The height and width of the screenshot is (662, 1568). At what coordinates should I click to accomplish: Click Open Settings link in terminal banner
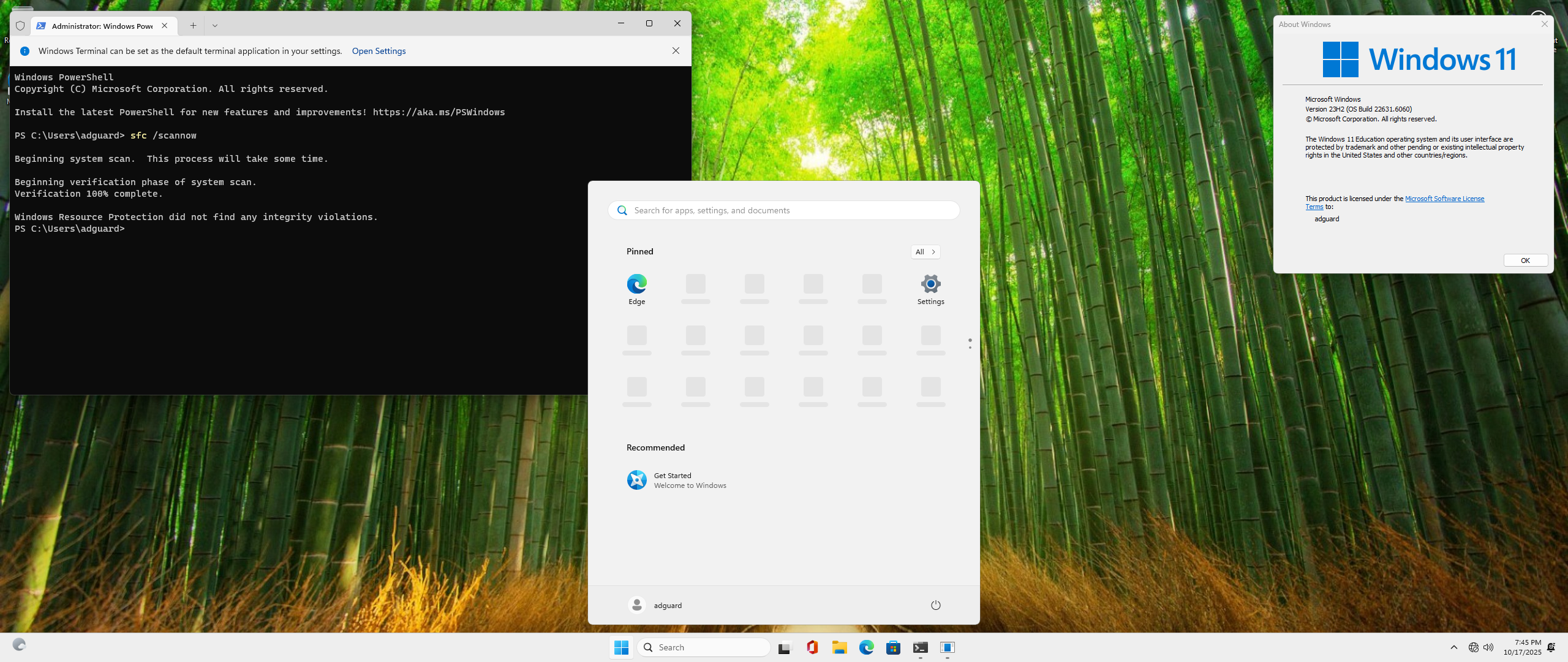point(379,51)
